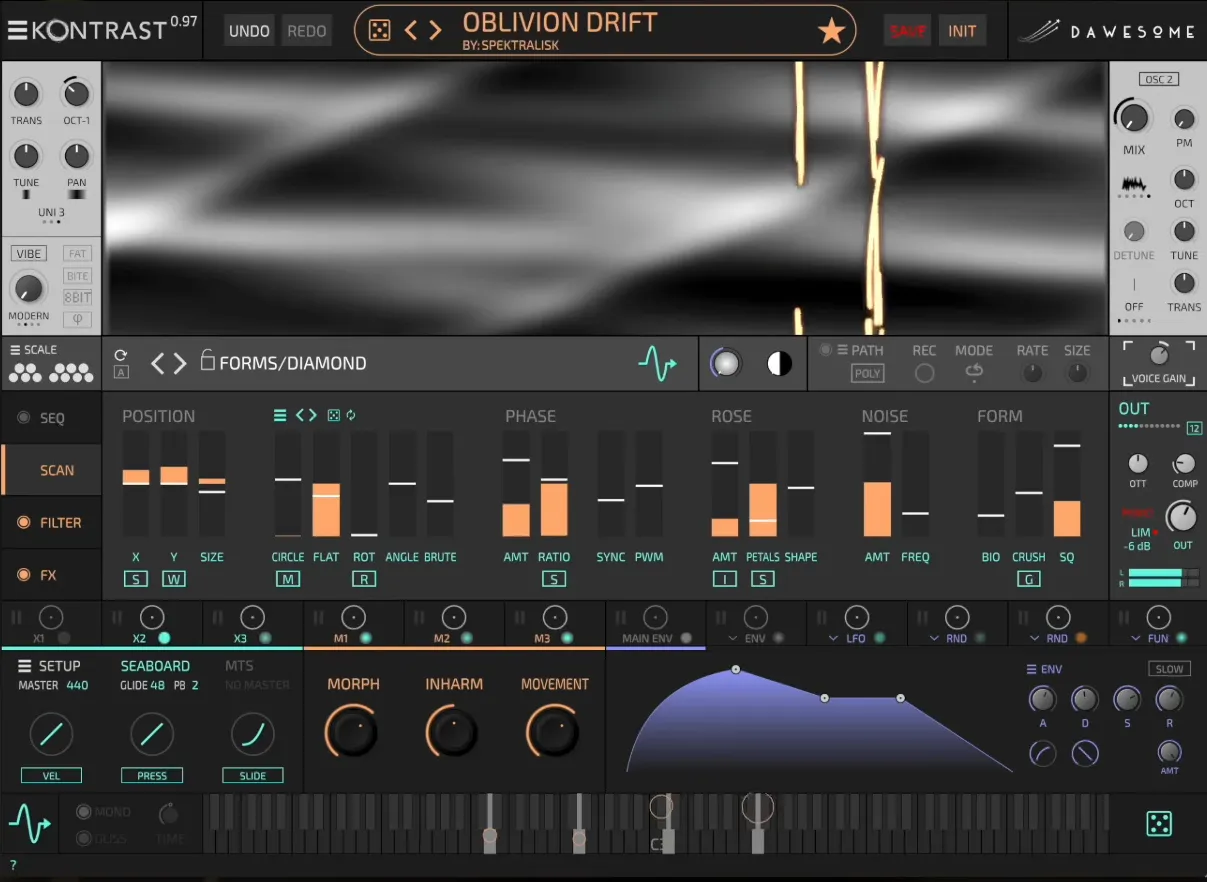Viewport: 1207px width, 882px height.
Task: Click the REC circle button
Action: (x=925, y=373)
